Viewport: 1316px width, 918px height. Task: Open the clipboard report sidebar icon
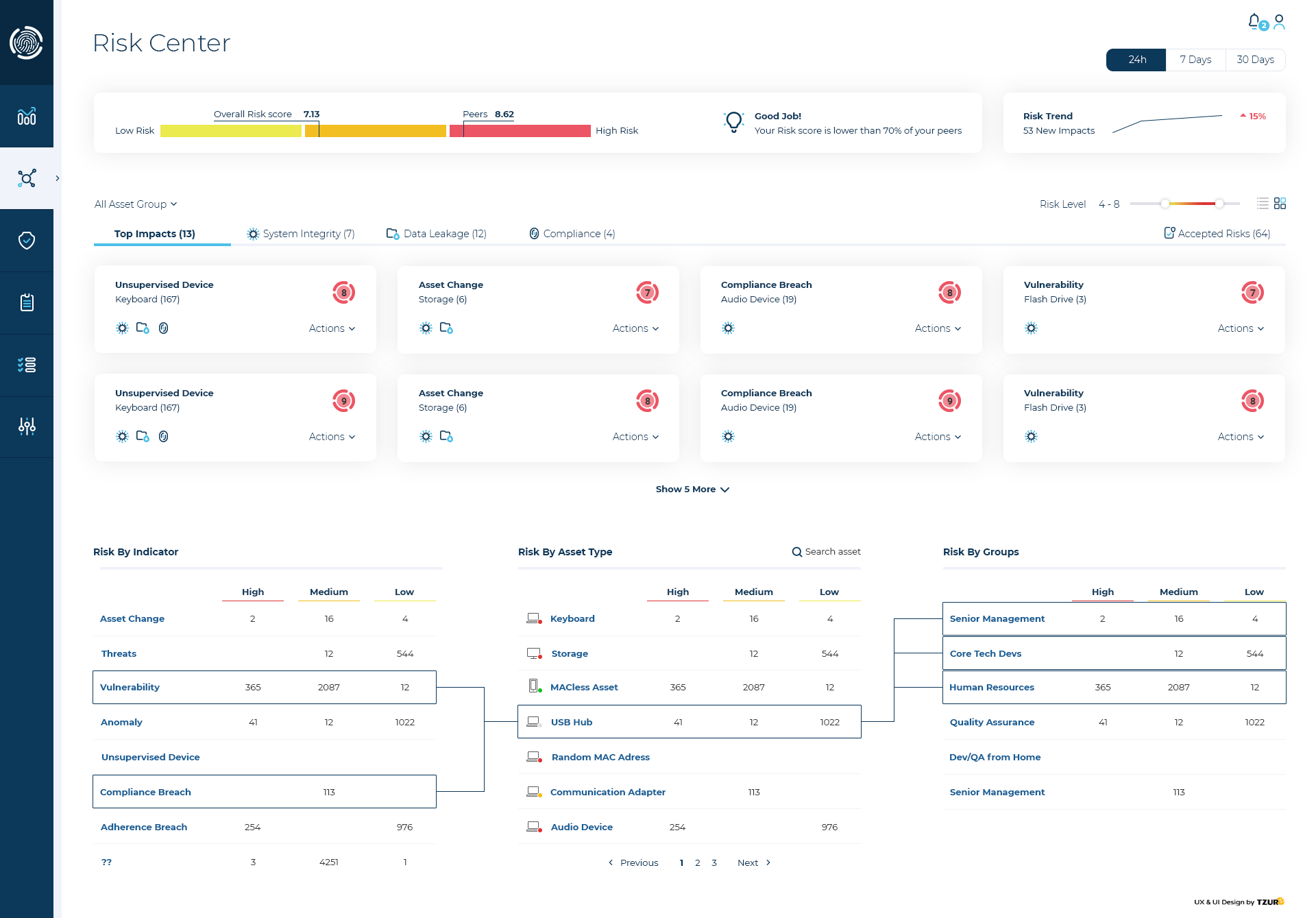pyautogui.click(x=27, y=302)
